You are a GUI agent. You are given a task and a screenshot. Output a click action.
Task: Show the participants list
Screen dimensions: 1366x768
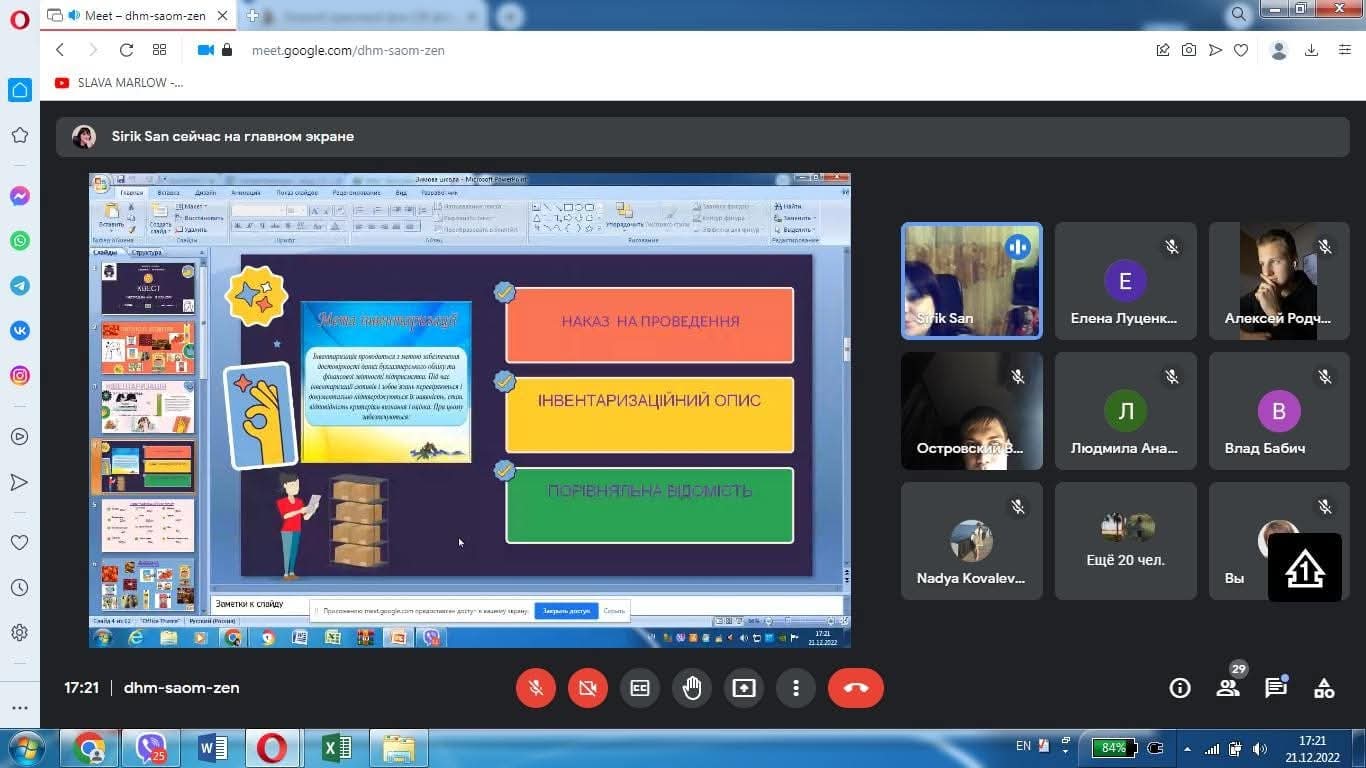click(x=1227, y=688)
